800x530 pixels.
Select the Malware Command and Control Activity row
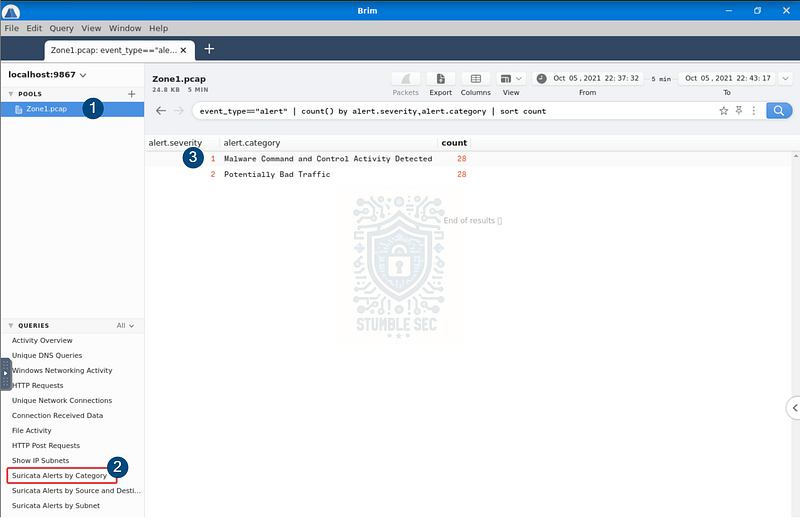click(468, 159)
